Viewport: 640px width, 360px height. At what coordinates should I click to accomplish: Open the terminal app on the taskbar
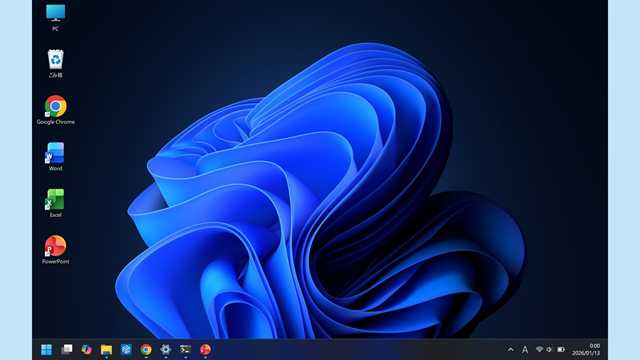(185, 349)
